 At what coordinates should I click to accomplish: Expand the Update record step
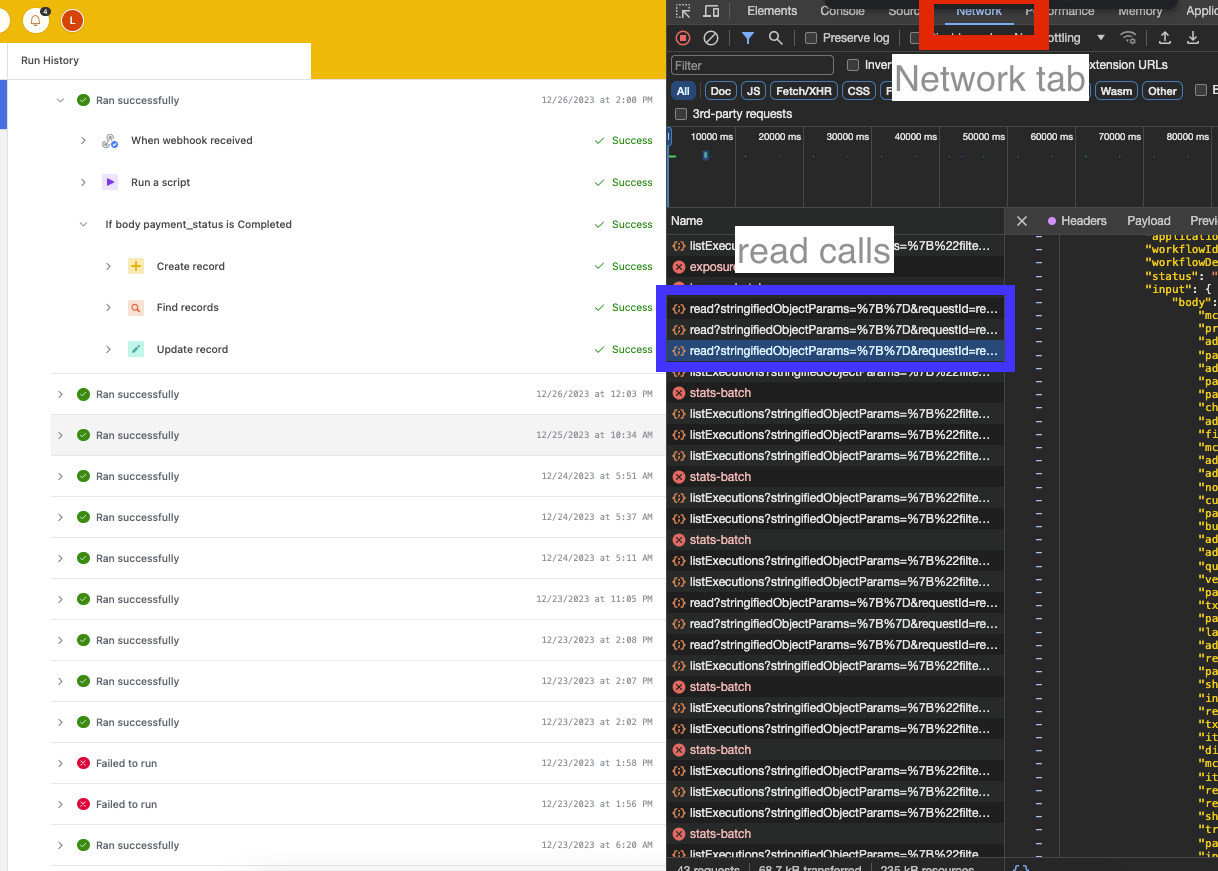click(x=108, y=349)
